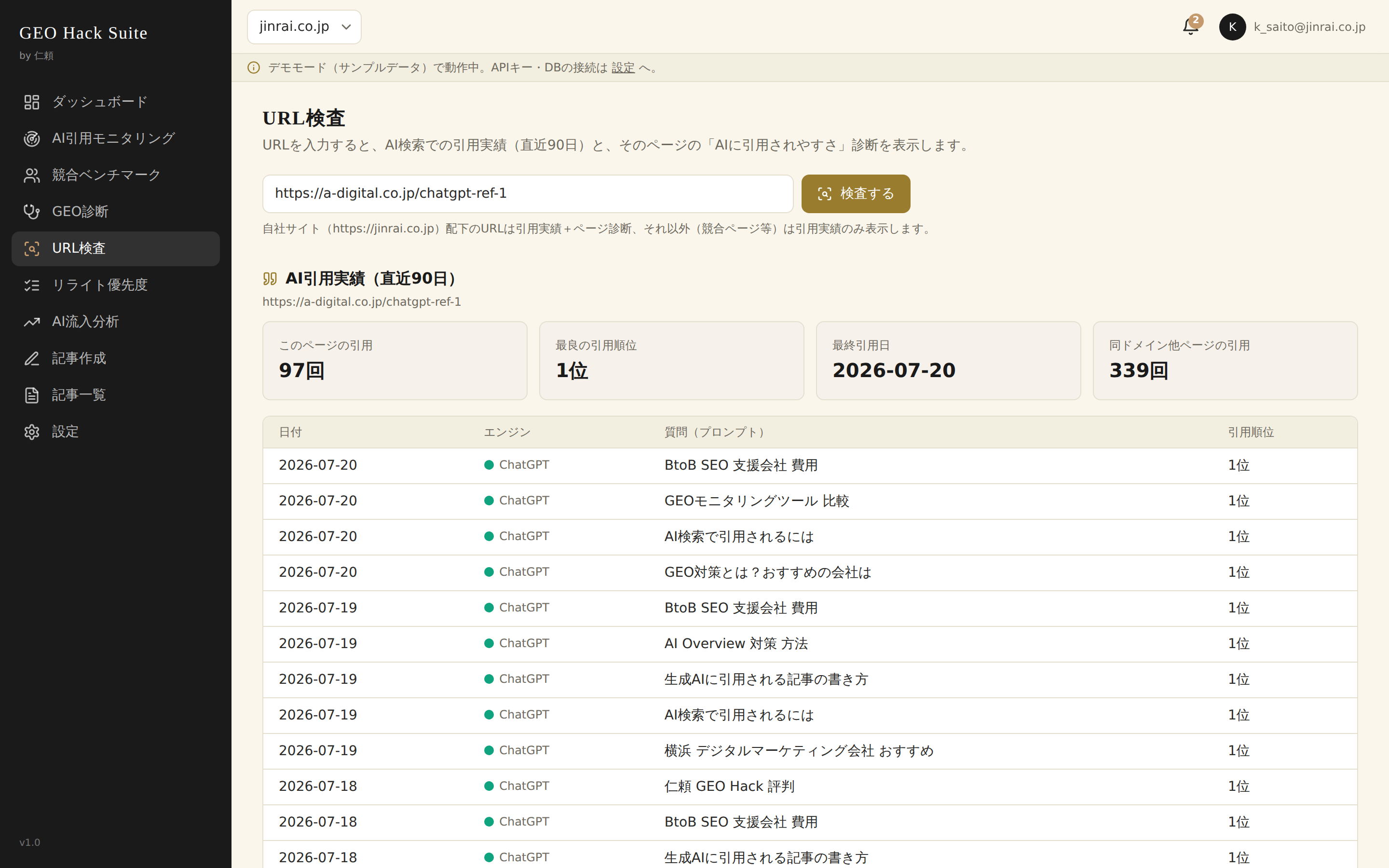1389x868 pixels.
Task: Click the dashboard grid icon in sidebar
Action: (31, 102)
